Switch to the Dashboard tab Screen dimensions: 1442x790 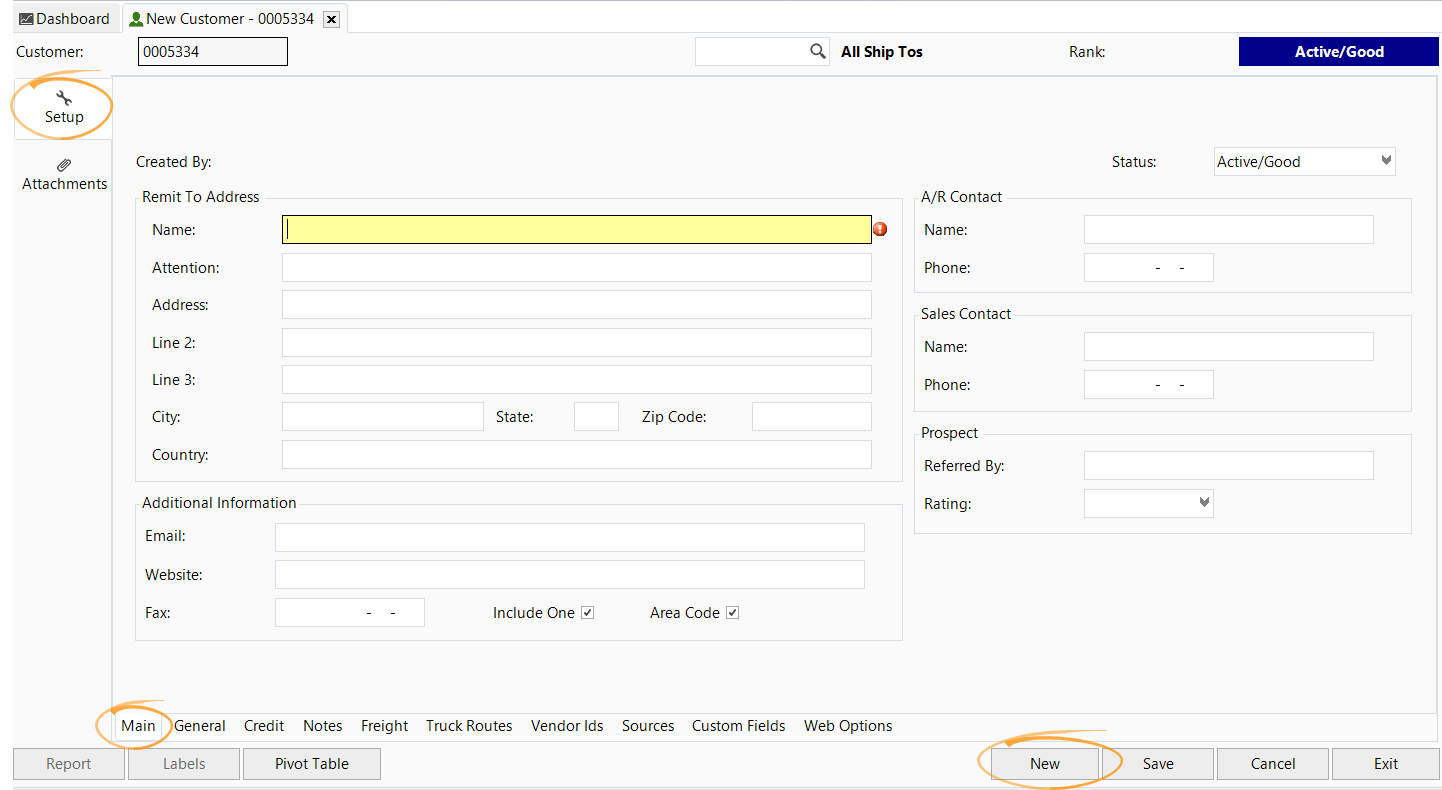click(64, 19)
